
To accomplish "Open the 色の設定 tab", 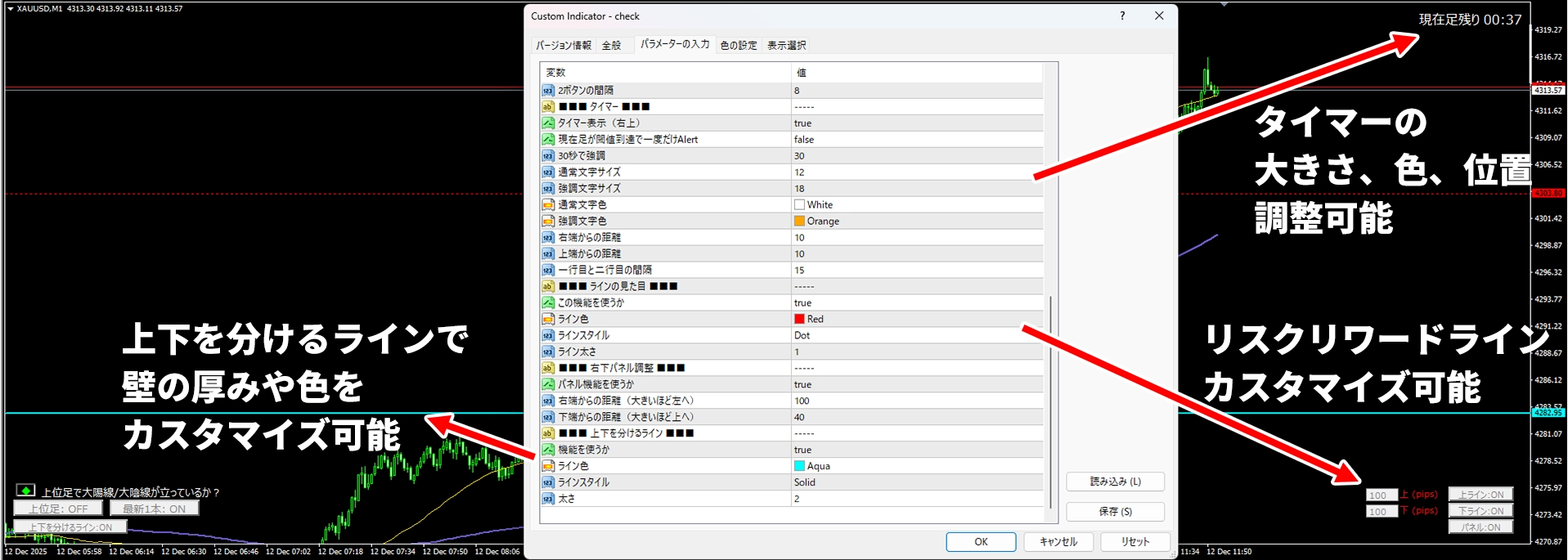I will (x=739, y=45).
